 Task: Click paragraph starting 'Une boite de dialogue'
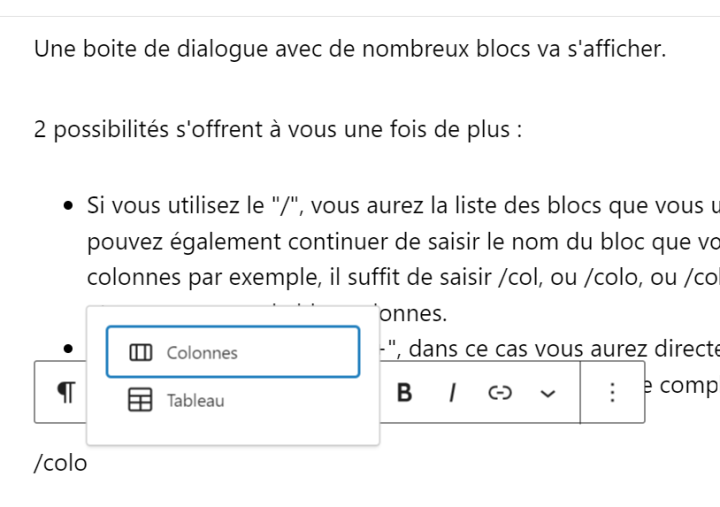click(350, 49)
